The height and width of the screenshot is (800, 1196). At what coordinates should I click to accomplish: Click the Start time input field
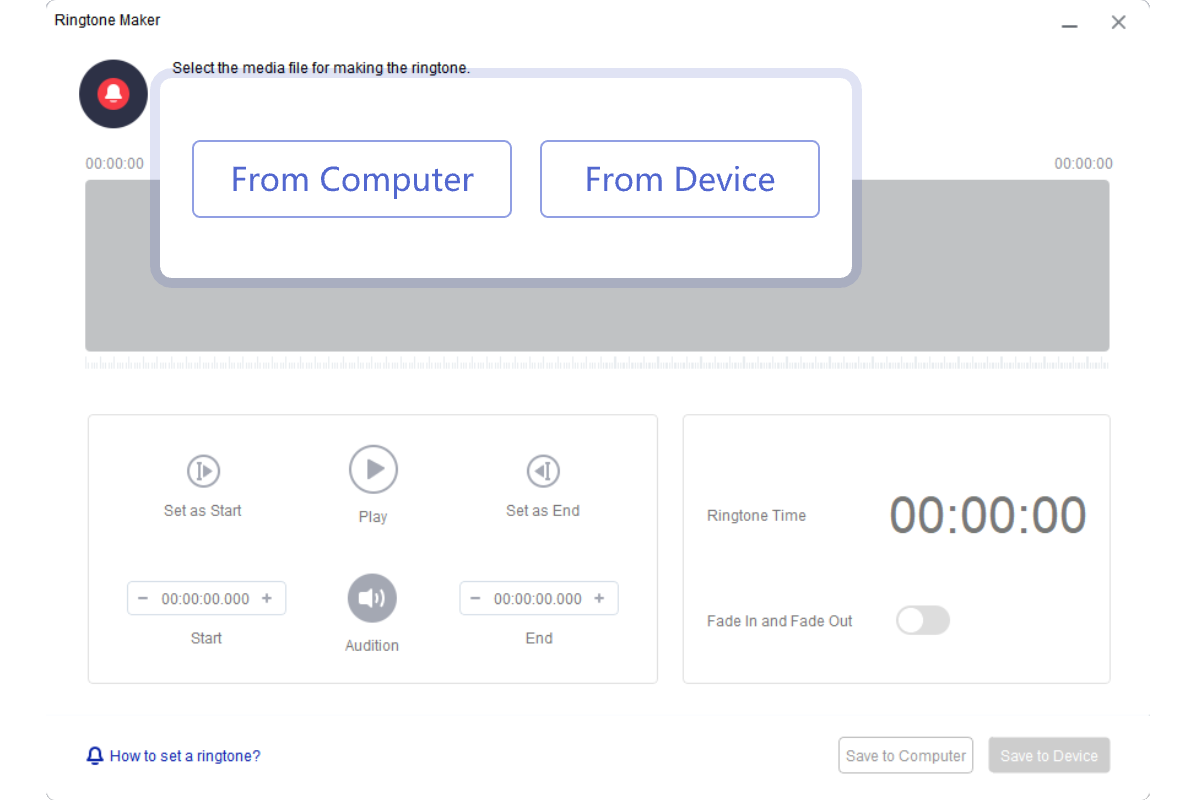click(205, 599)
